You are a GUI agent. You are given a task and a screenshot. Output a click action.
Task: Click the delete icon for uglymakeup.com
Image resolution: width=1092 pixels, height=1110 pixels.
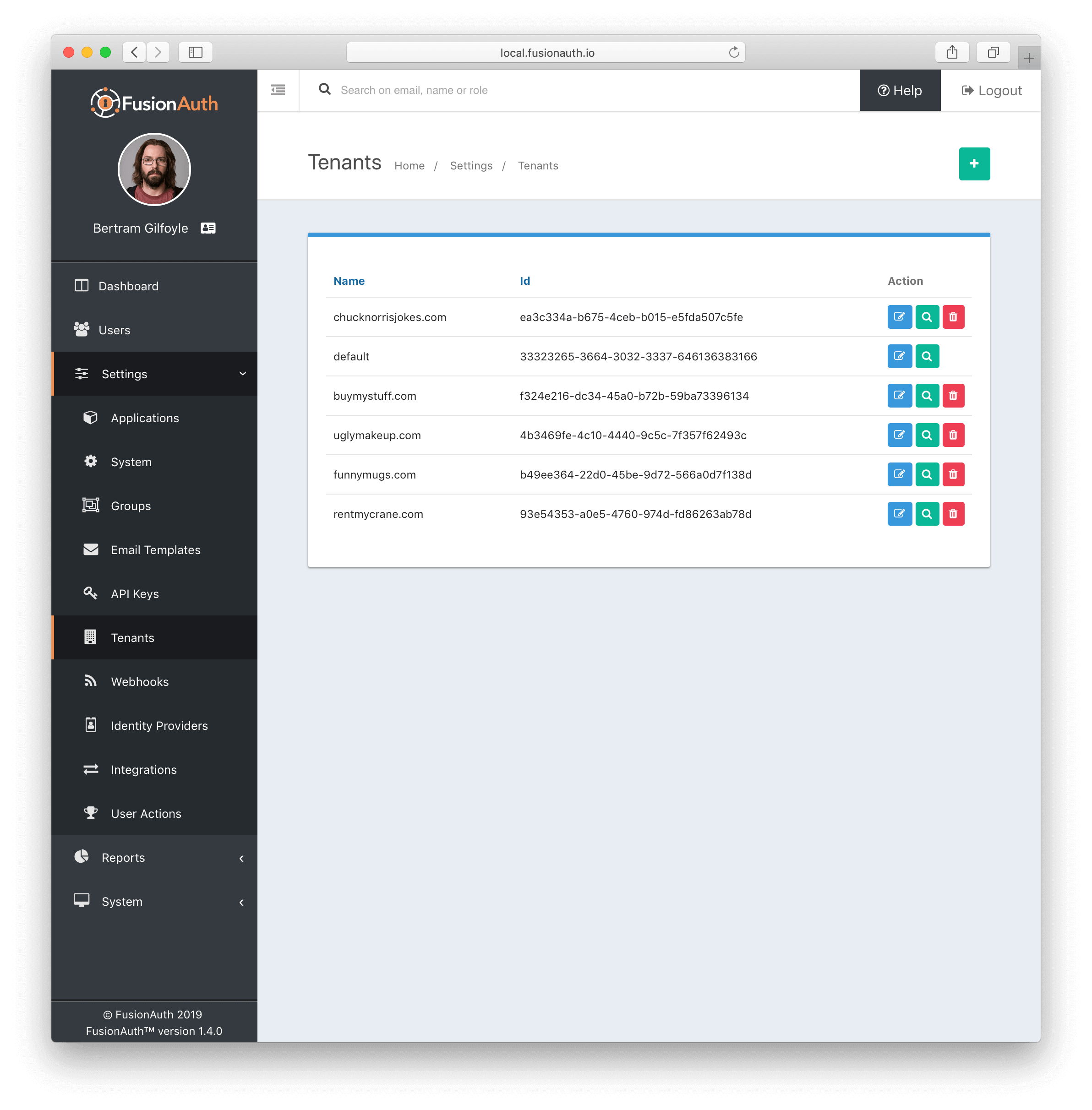point(952,435)
